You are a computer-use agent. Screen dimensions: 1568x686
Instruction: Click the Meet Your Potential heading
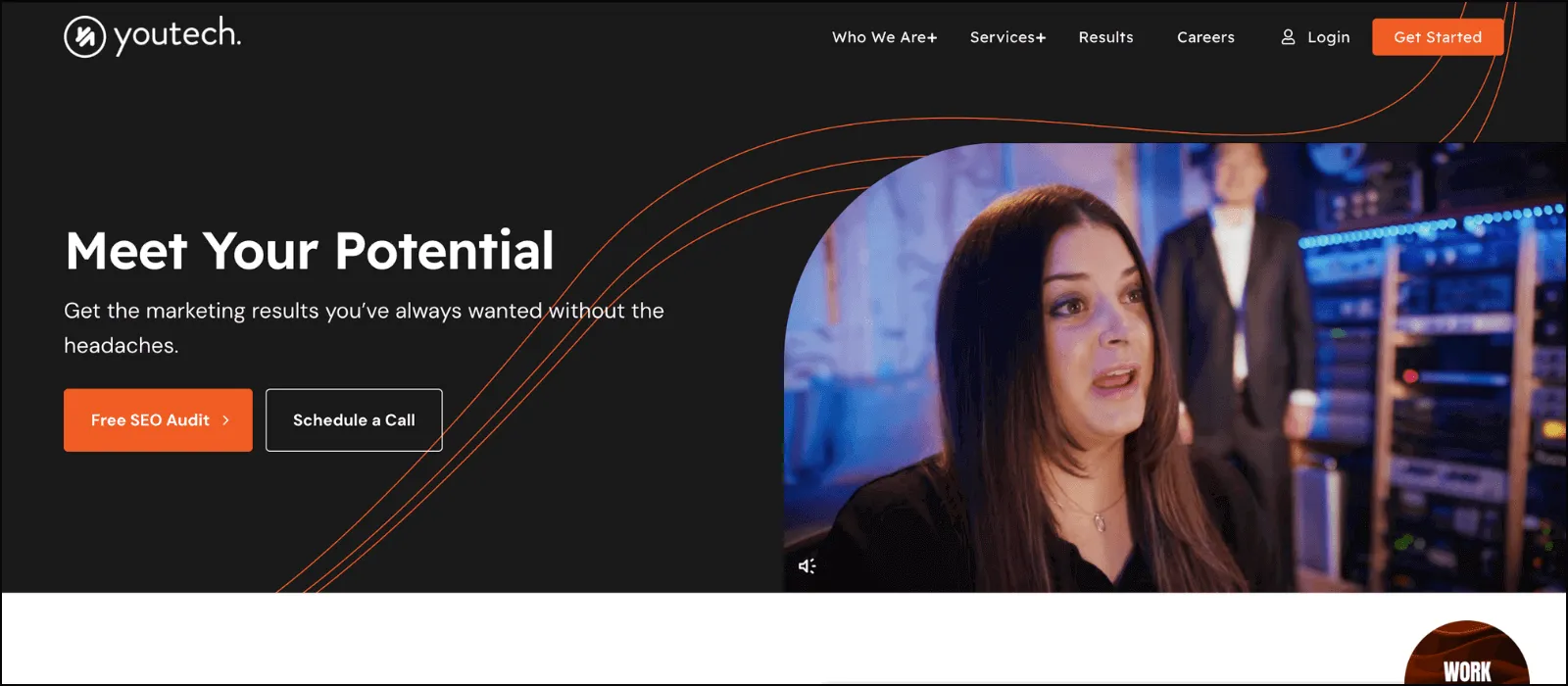pos(310,251)
